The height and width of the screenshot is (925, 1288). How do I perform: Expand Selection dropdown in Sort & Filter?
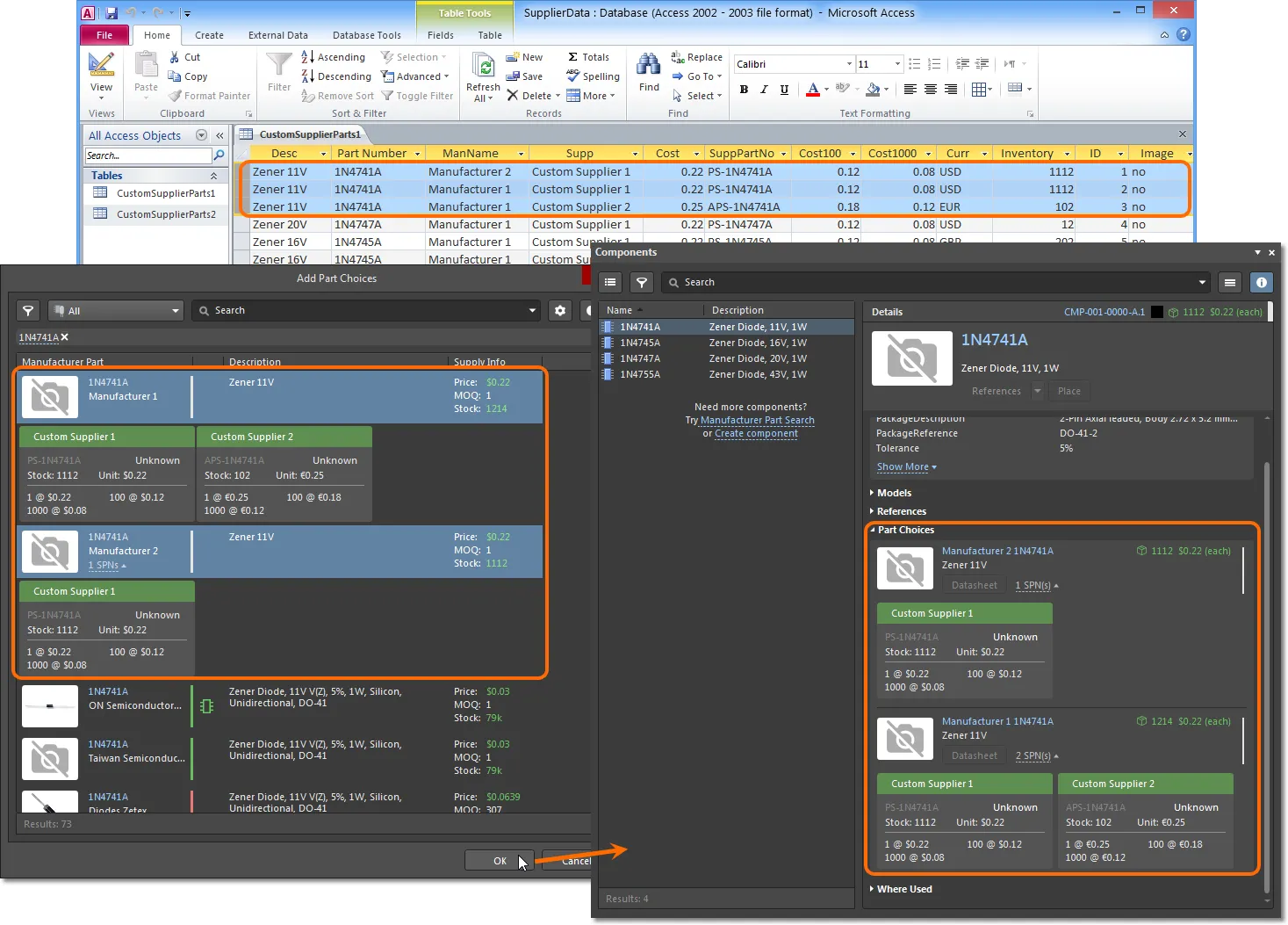pos(414,57)
